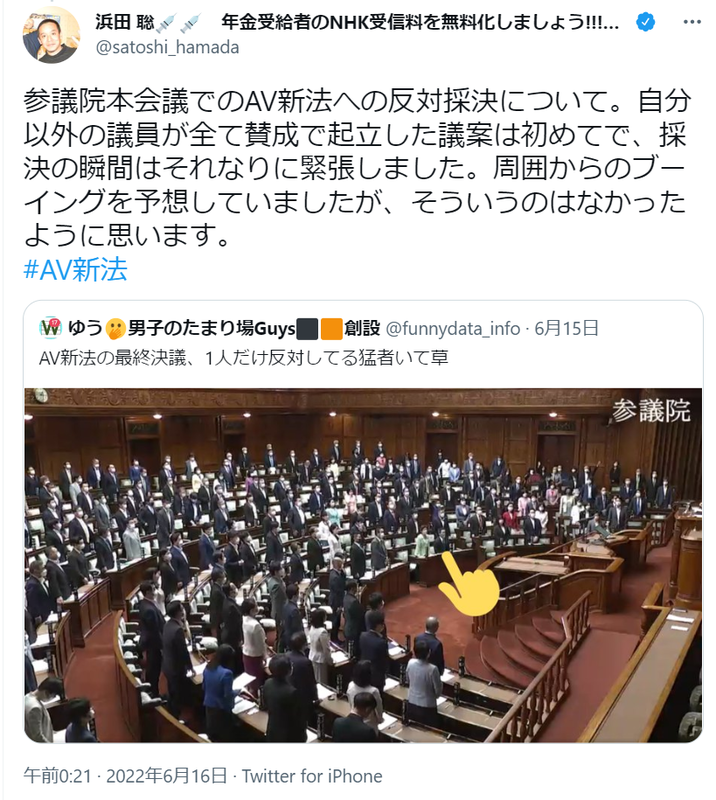
Task: Open the quoted tweet text about AV新法の最終決議
Action: tap(243, 358)
